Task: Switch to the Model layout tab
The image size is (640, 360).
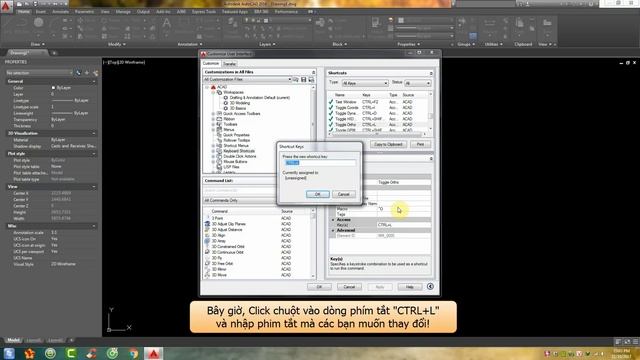Action: pos(13,340)
